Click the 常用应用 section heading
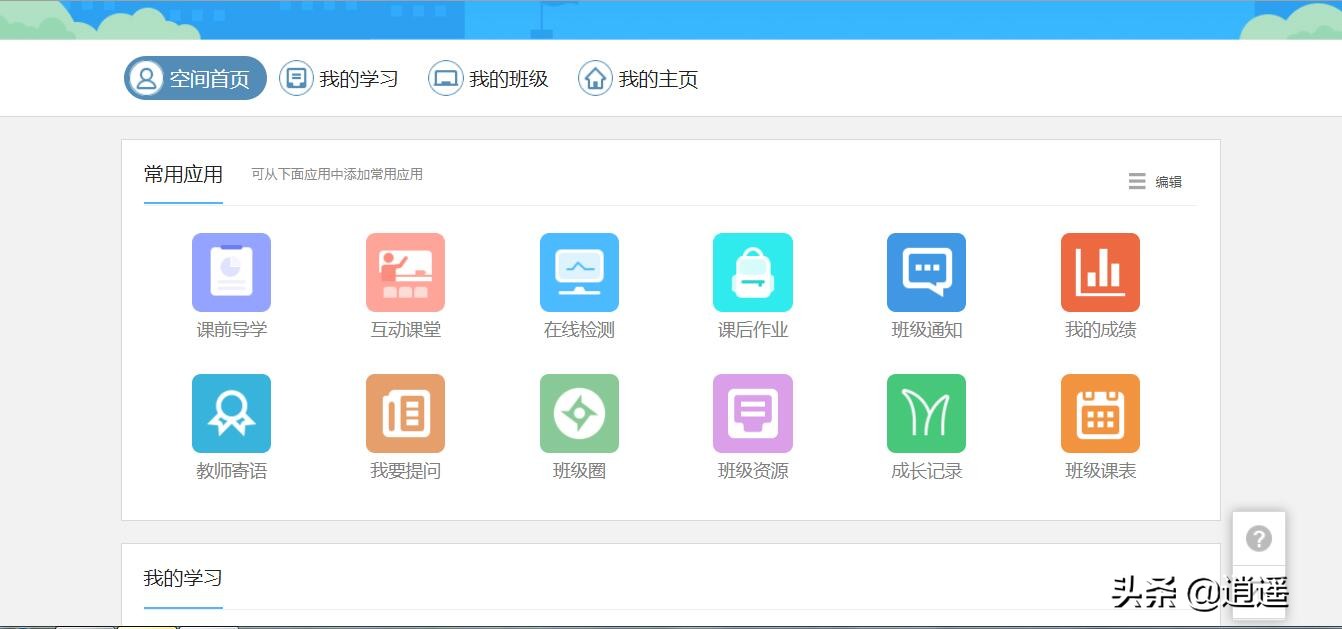Viewport: 1342px width, 629px height. [x=182, y=173]
